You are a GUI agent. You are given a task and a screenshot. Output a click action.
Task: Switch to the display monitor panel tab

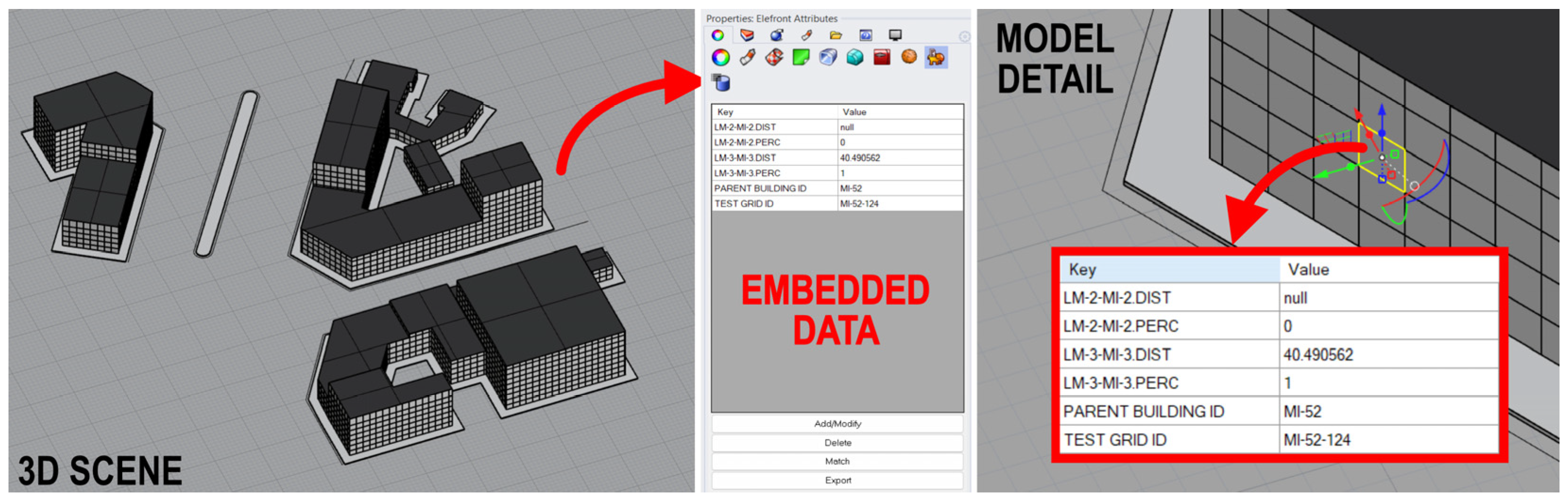895,35
